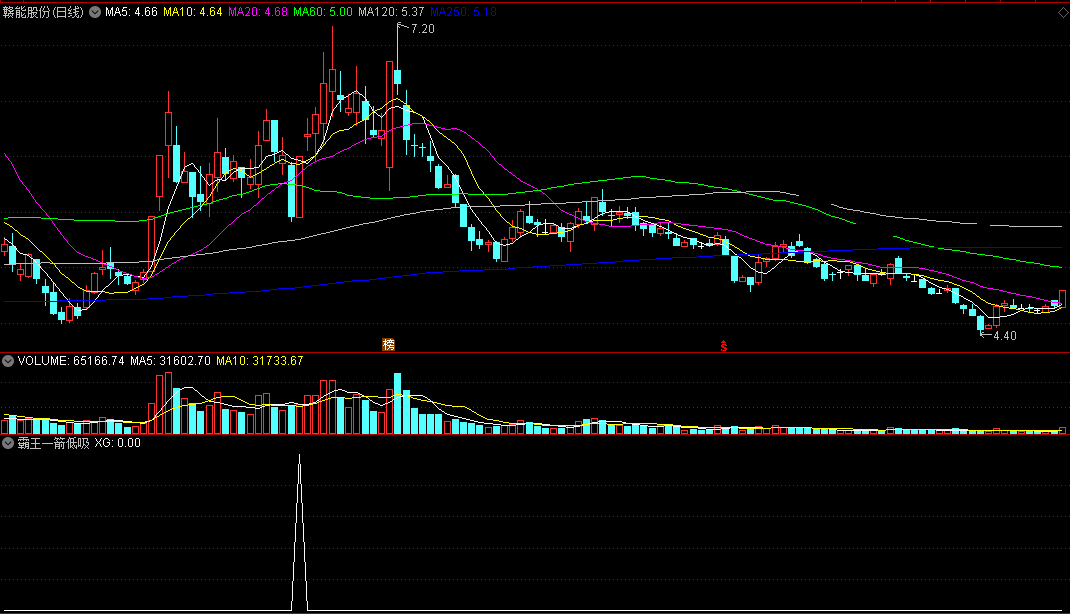The height and width of the screenshot is (614, 1070).
Task: Click the magenta MA20: 4.68 label
Action: [258, 12]
